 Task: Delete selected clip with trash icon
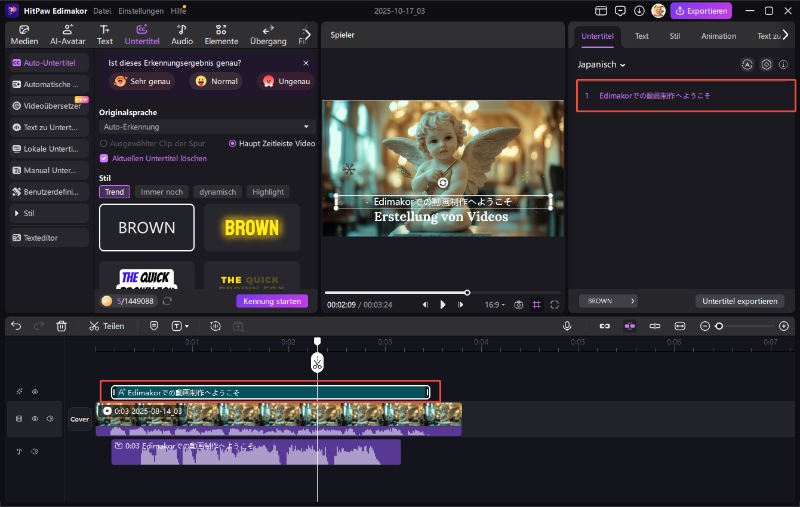[x=62, y=326]
